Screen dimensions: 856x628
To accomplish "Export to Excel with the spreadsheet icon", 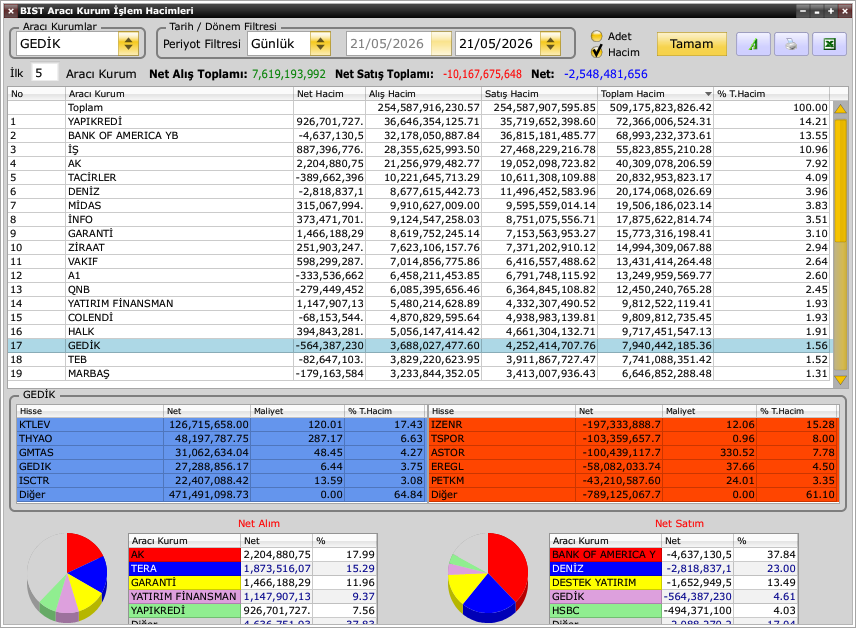I will coord(829,44).
